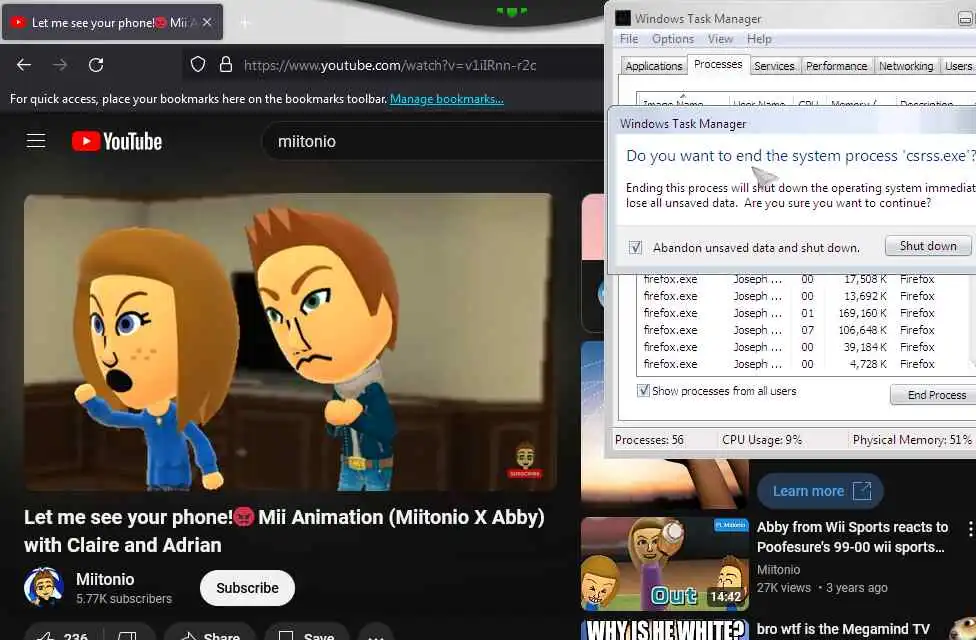Switch to the Processes tab
Screen dimensions: 976x640
click(718, 64)
